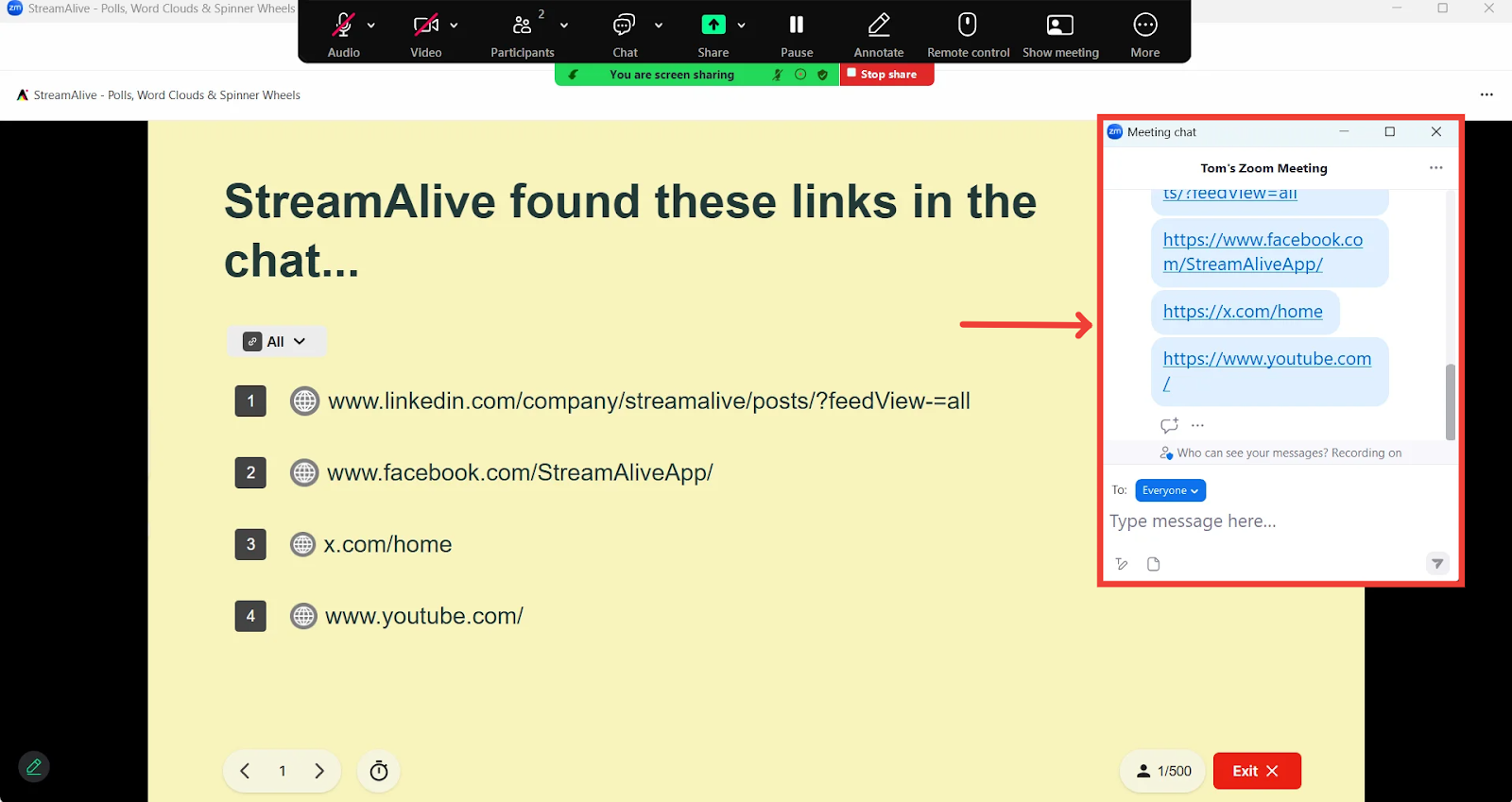
Task: Click the Zoom icon in the main window title bar
Action: coord(15,8)
